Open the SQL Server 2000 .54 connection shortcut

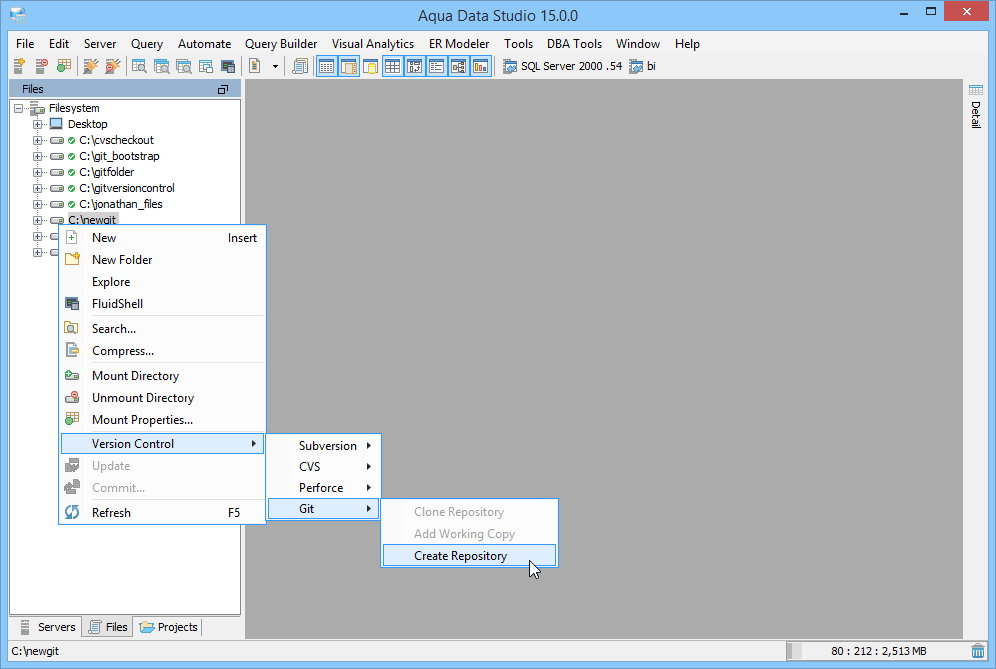[x=563, y=66]
